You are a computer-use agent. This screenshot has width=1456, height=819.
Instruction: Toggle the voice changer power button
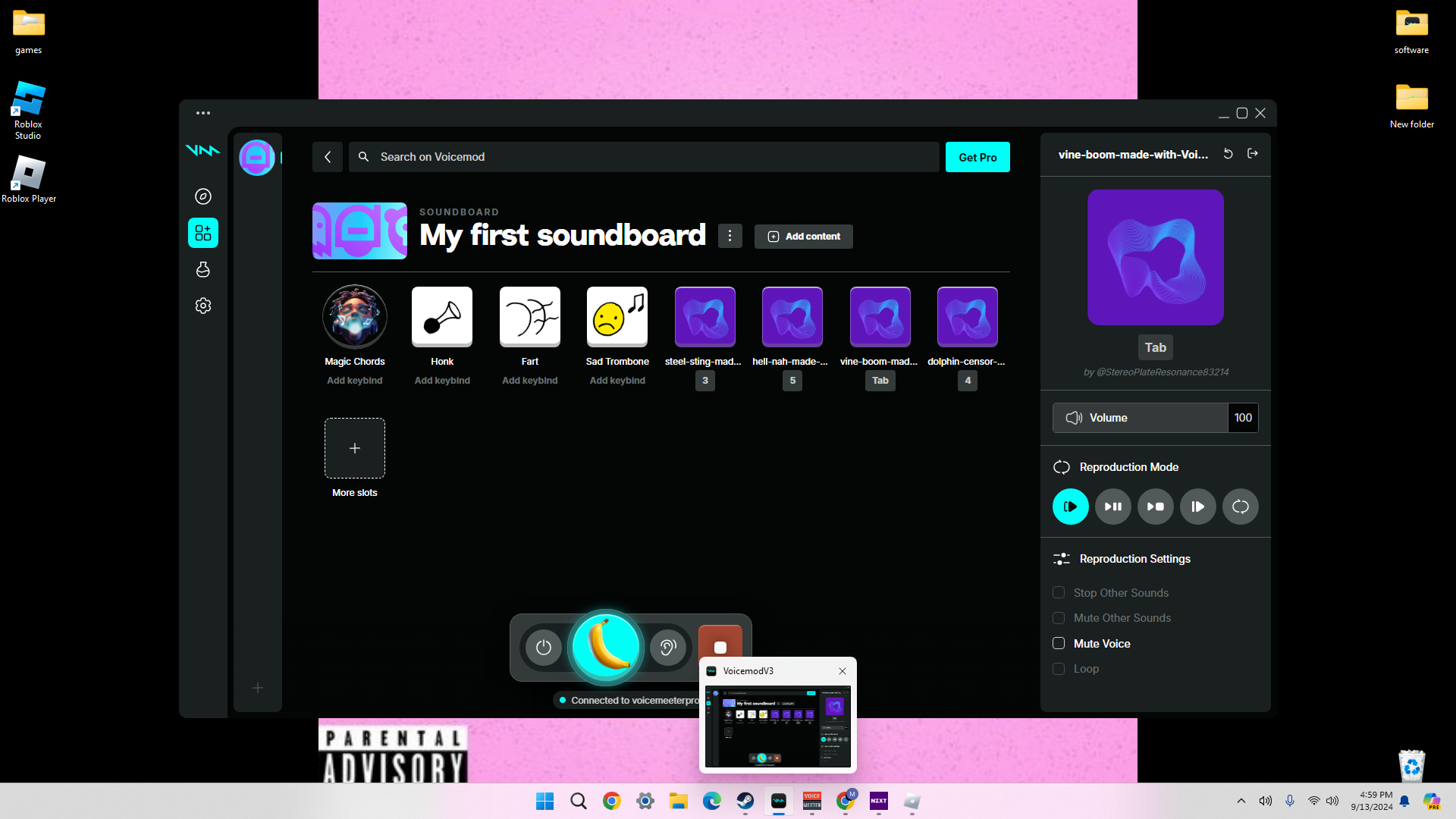(544, 648)
